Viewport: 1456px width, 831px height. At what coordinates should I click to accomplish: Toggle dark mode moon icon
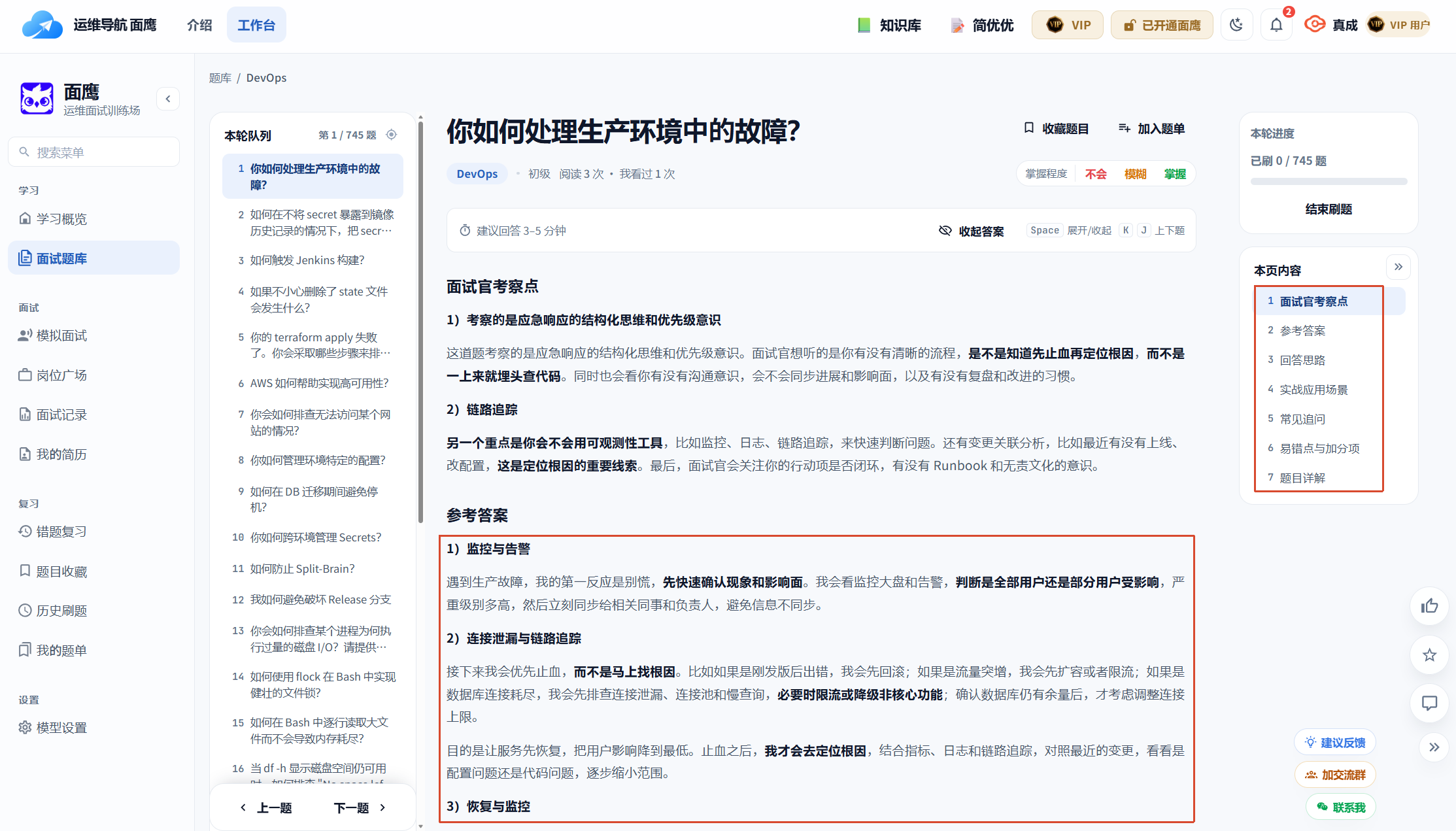[x=1236, y=25]
